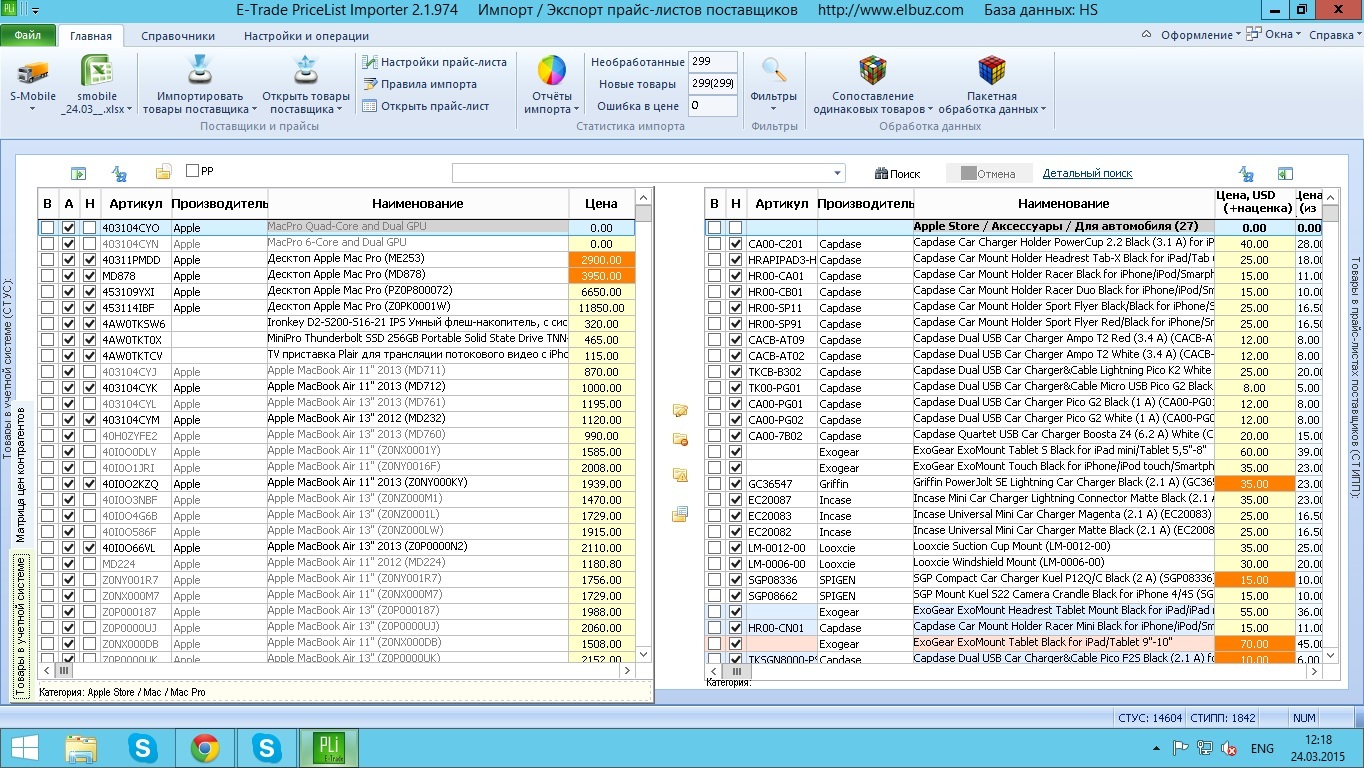Sort by the left table Артикул header

click(136, 204)
